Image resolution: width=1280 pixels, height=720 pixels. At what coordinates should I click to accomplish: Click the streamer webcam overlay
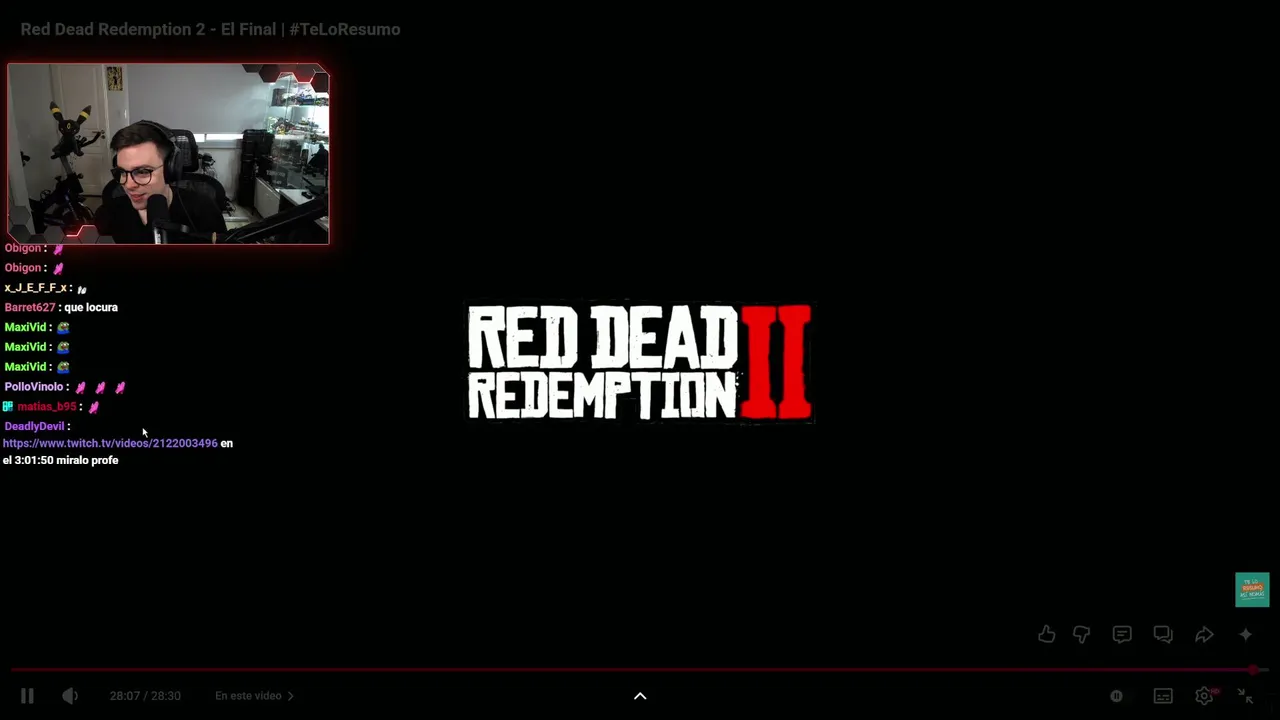168,154
